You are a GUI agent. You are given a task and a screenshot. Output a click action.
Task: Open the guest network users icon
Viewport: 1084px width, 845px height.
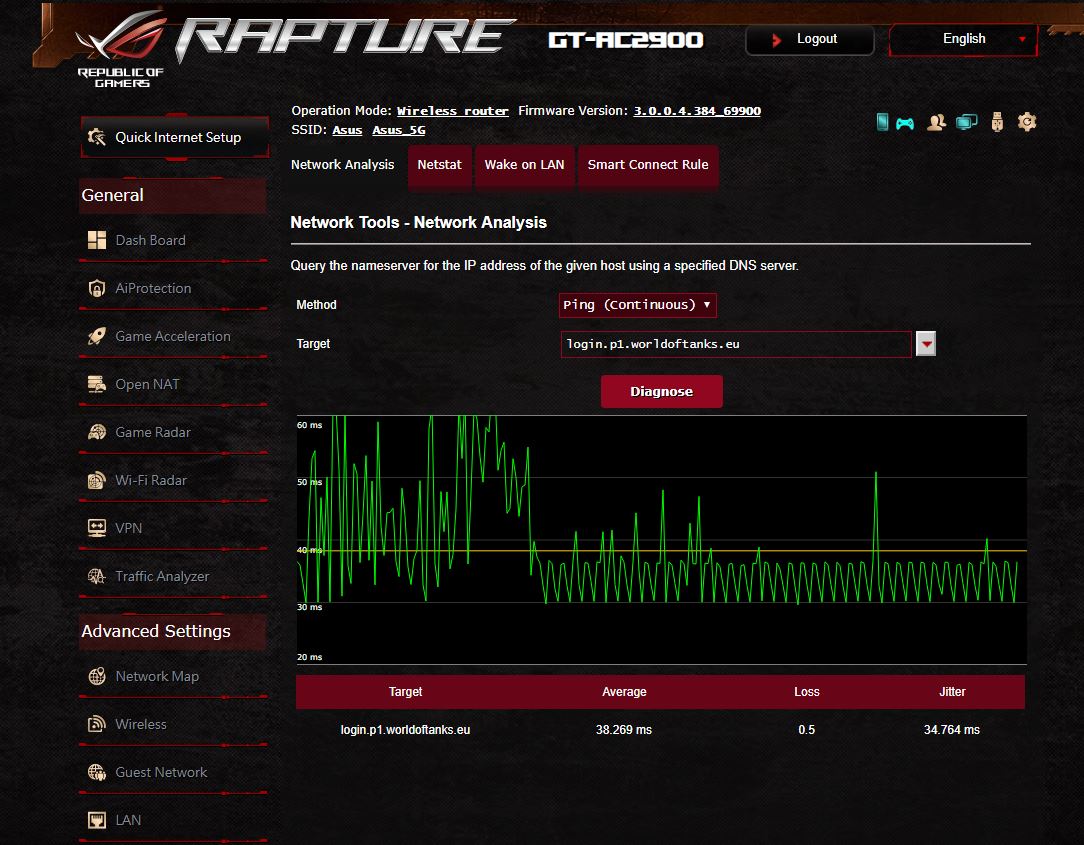(x=937, y=122)
